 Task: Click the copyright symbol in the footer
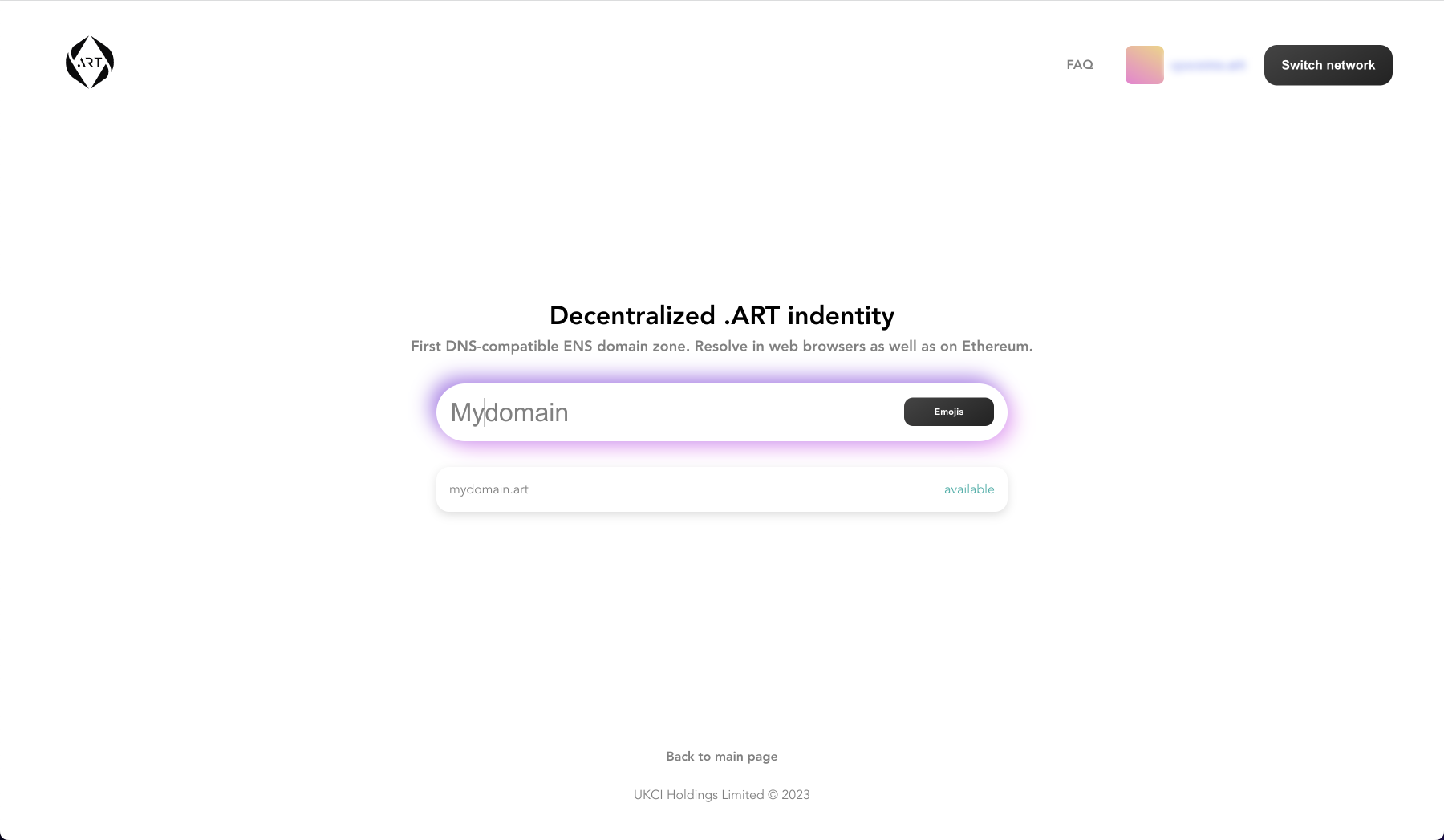click(x=773, y=795)
